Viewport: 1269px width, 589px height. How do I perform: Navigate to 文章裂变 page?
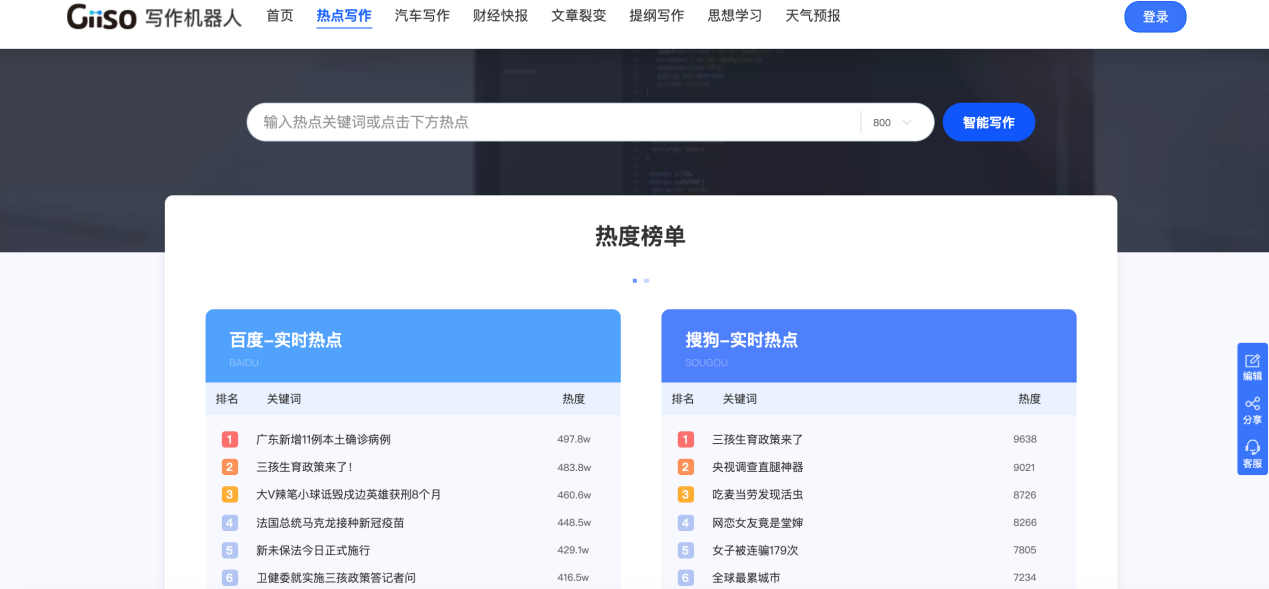[578, 16]
